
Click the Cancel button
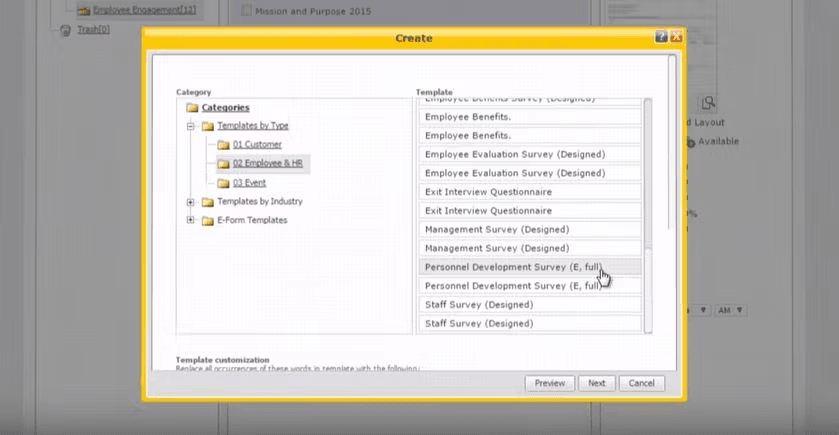click(x=642, y=383)
